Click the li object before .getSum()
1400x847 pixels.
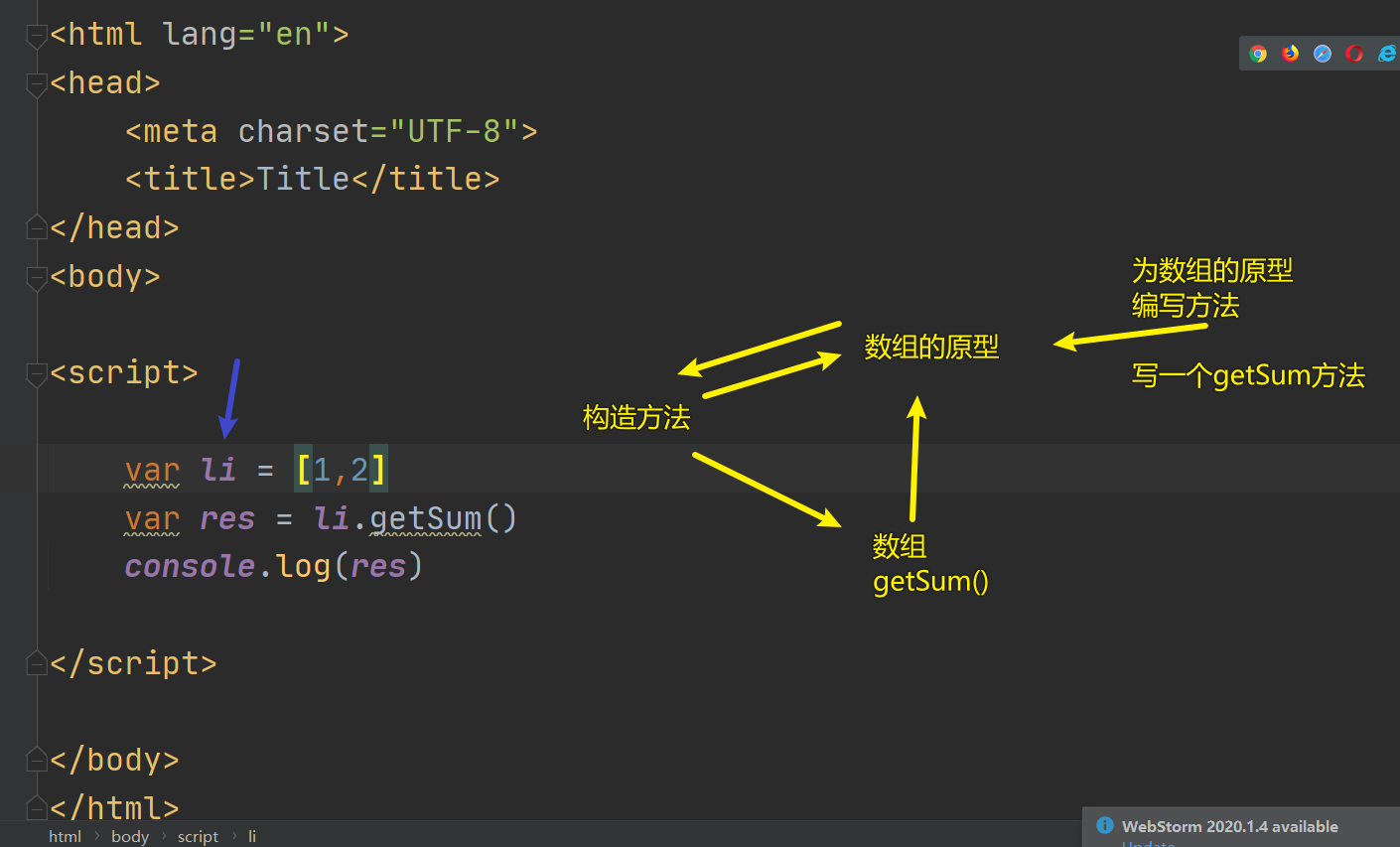point(332,518)
